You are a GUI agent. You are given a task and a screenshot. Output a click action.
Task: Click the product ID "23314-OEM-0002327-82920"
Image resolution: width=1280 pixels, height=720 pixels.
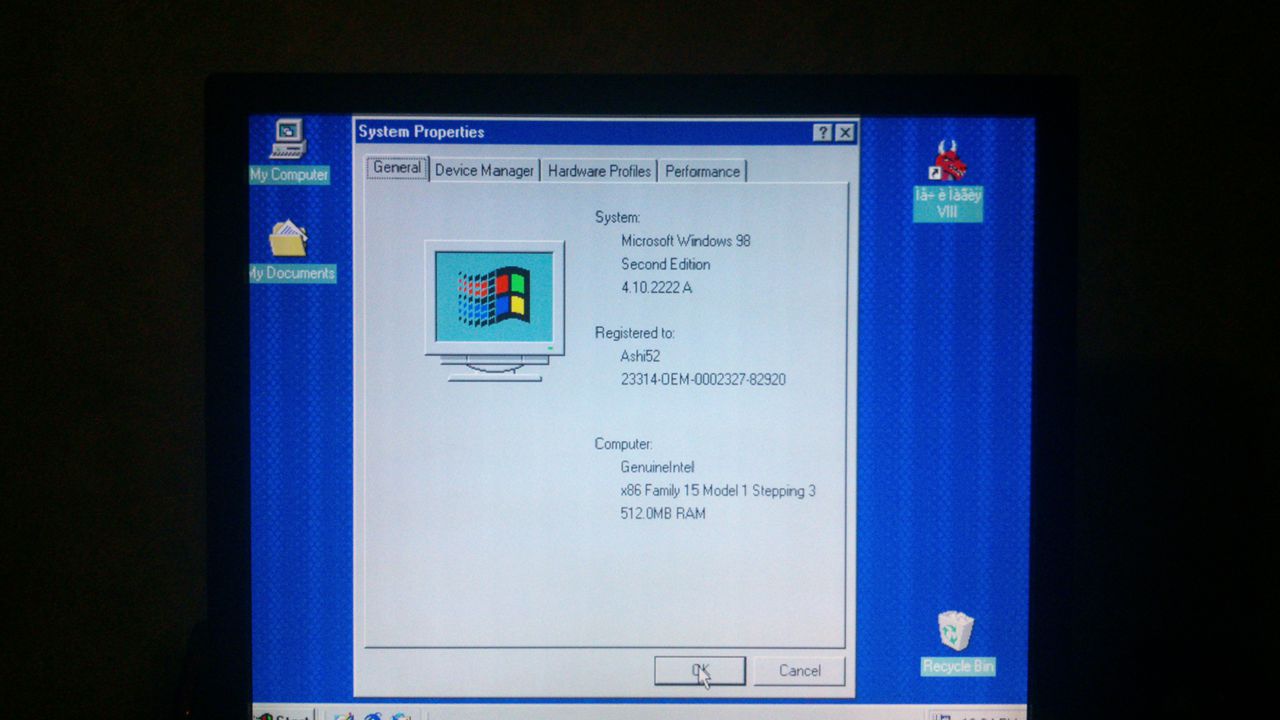tap(703, 380)
